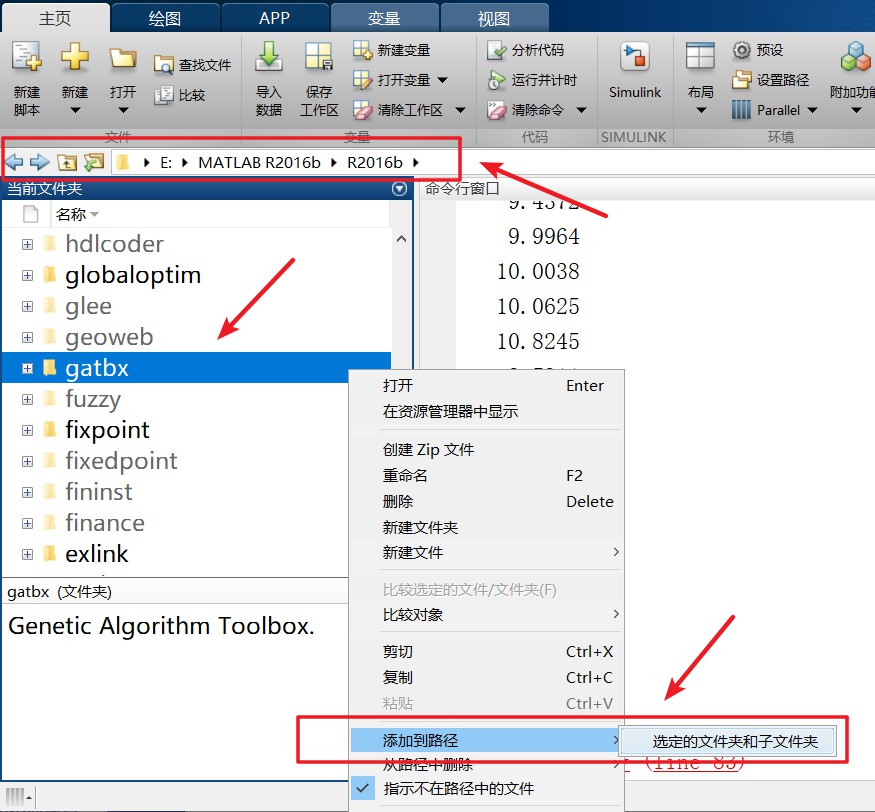Click Open Variable (打开变量) button
This screenshot has width=875, height=812.
pos(391,80)
